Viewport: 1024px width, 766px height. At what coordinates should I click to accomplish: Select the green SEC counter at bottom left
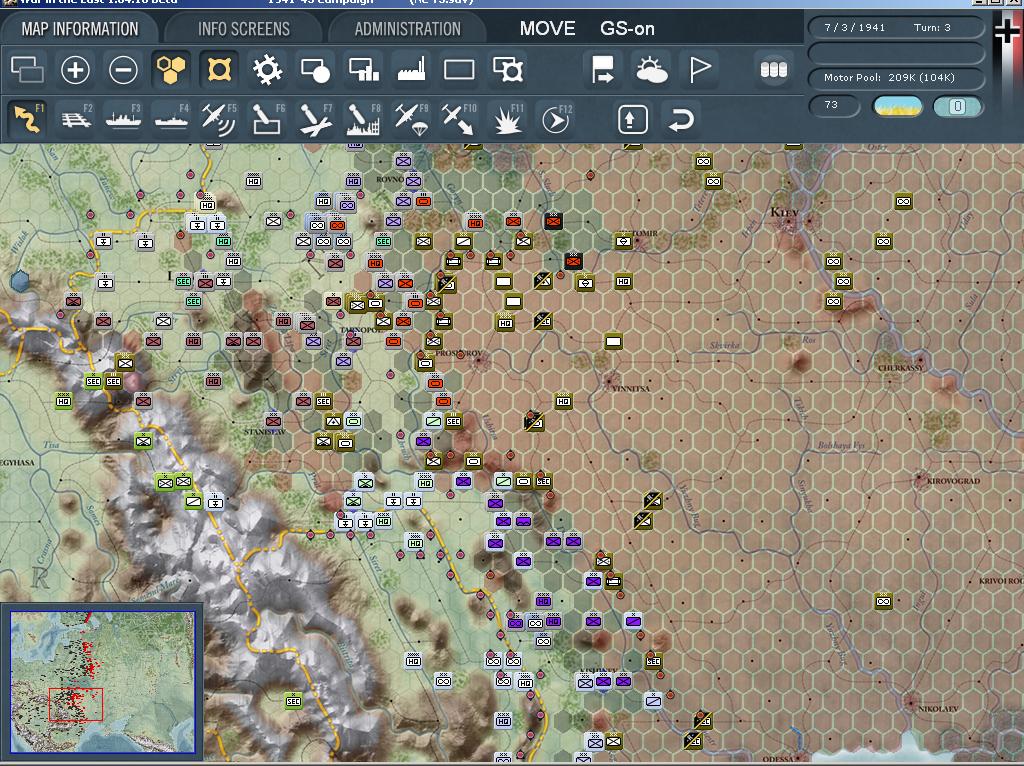pyautogui.click(x=293, y=701)
